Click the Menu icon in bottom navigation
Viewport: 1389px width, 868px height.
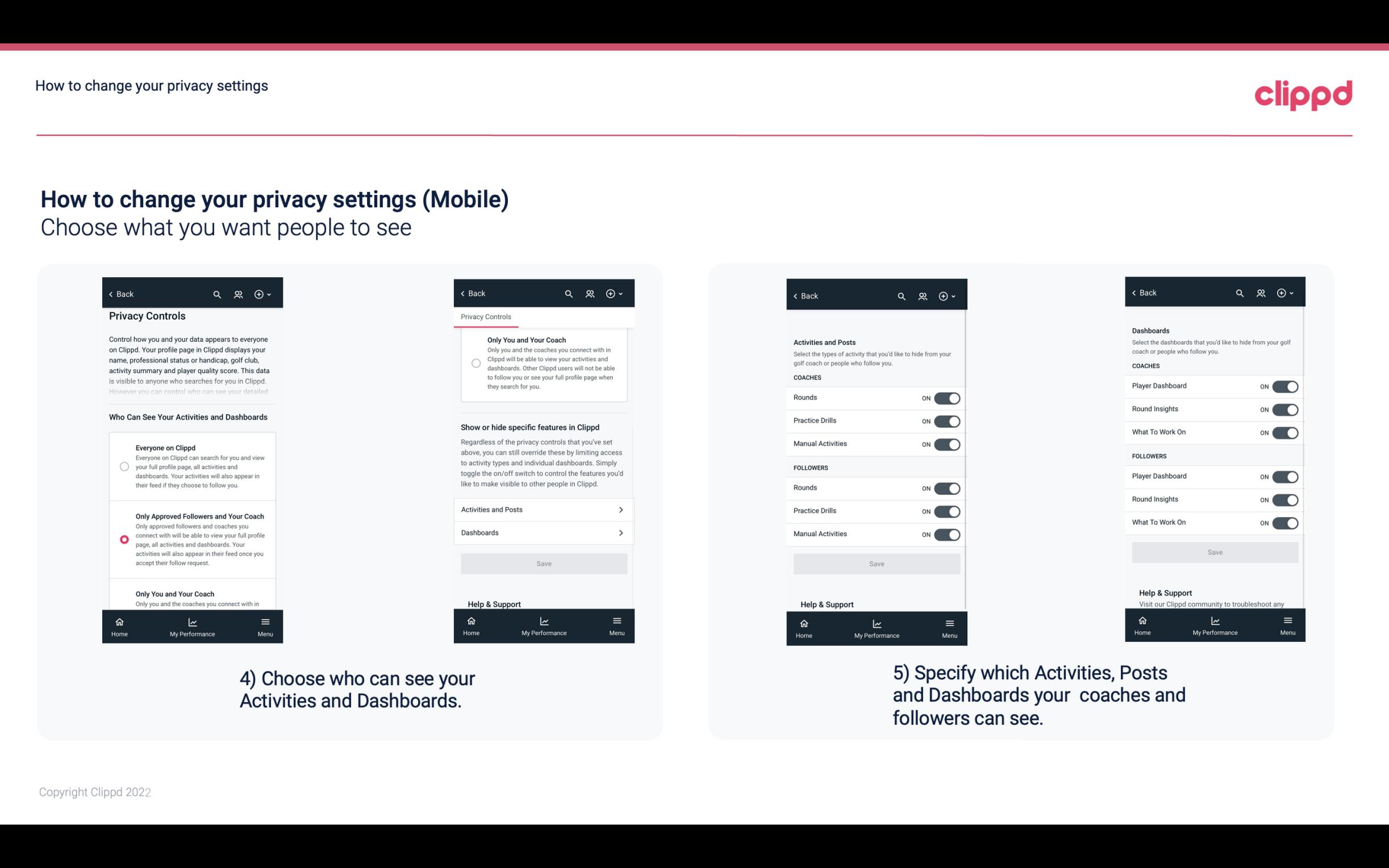pos(264,620)
